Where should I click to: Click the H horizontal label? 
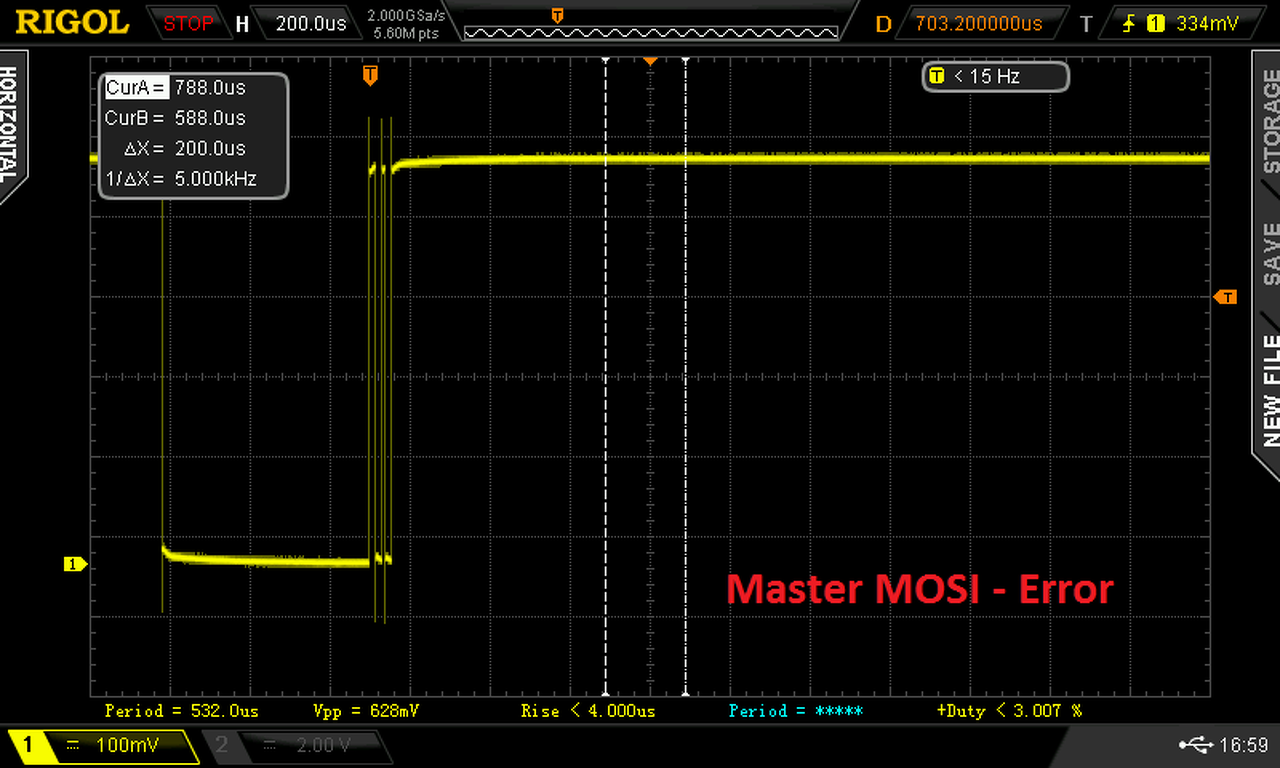(242, 24)
